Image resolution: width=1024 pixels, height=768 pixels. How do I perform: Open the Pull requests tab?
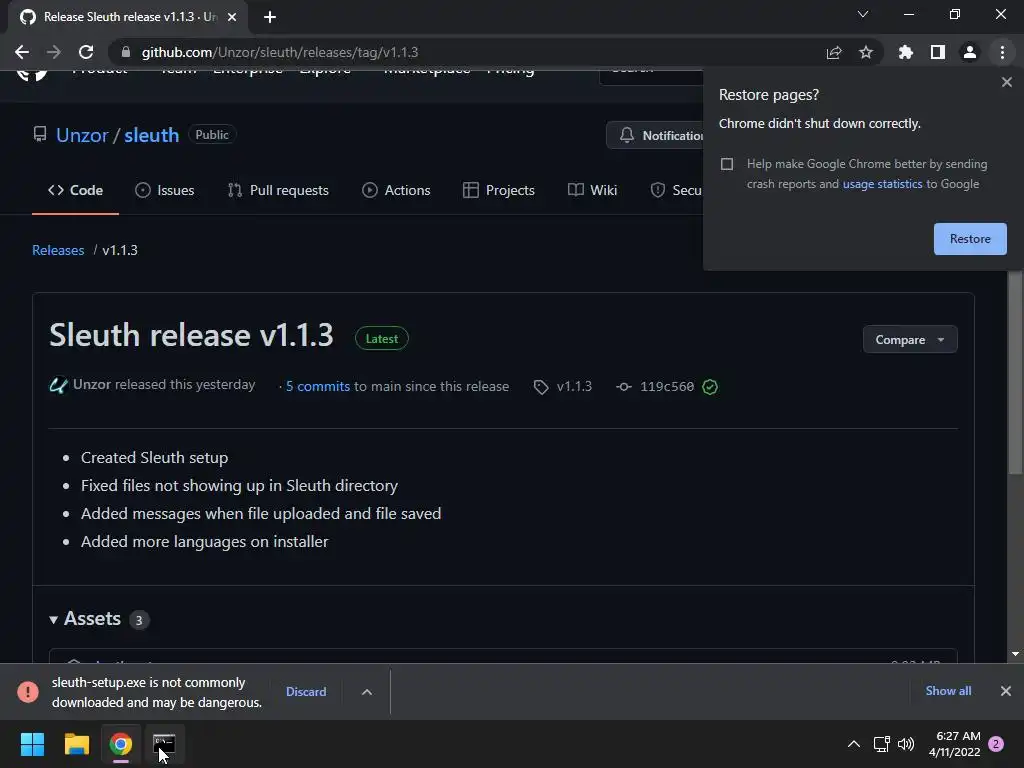(x=278, y=190)
